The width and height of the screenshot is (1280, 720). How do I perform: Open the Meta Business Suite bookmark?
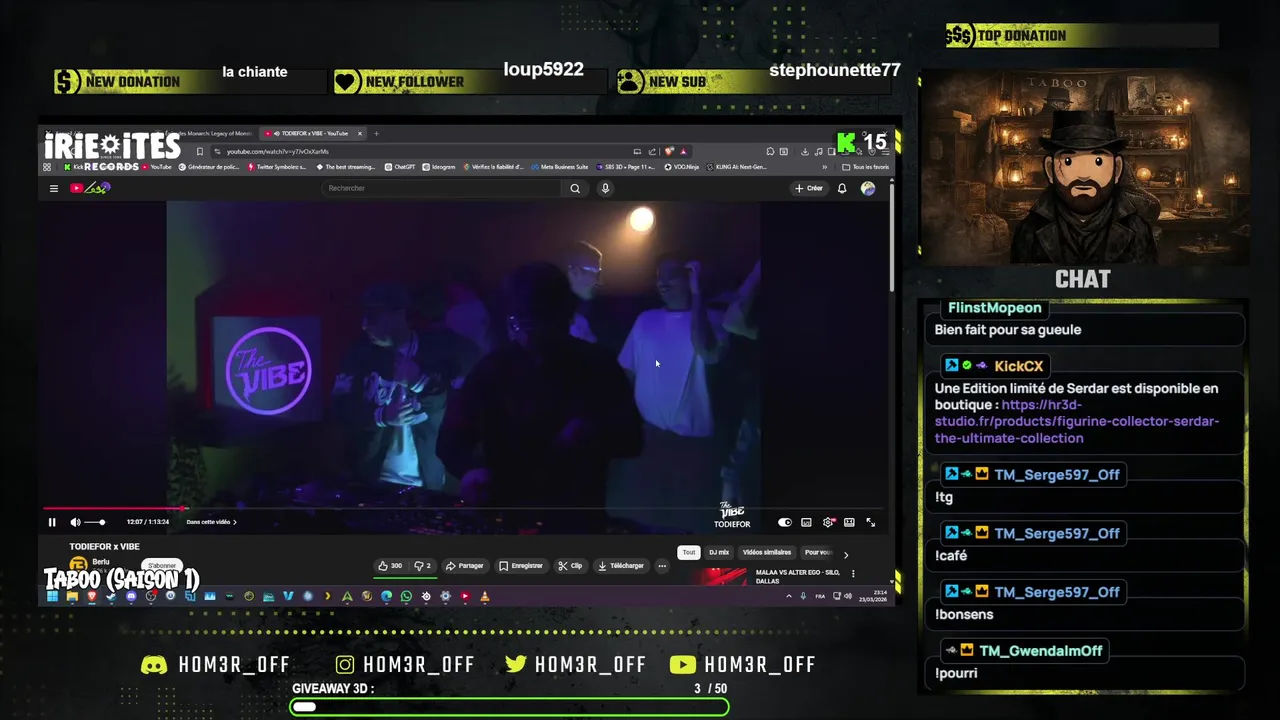(x=559, y=167)
